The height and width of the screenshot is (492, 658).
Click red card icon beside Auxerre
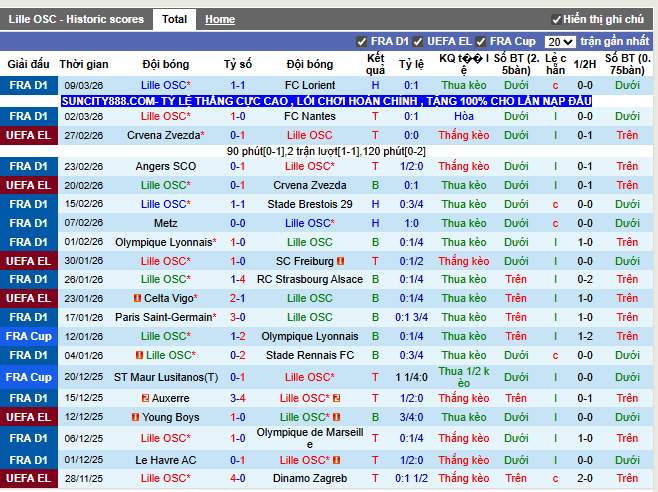click(x=145, y=398)
